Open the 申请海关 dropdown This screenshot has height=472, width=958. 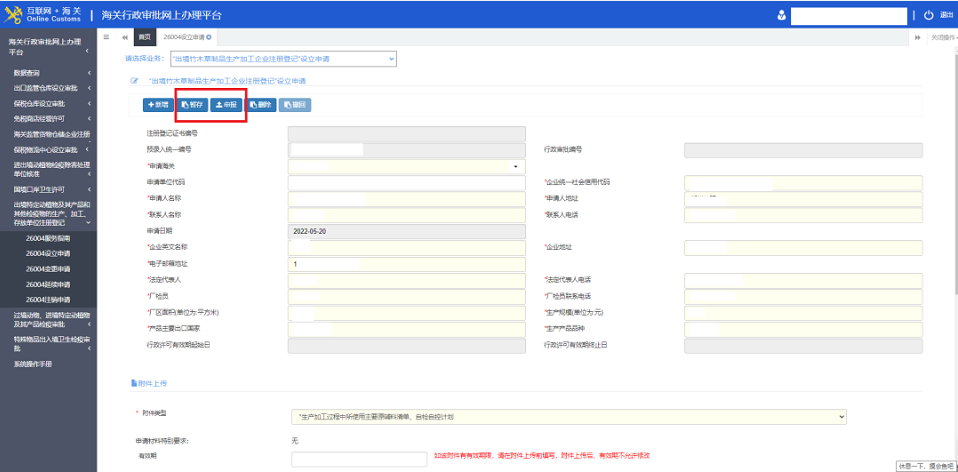click(406, 166)
